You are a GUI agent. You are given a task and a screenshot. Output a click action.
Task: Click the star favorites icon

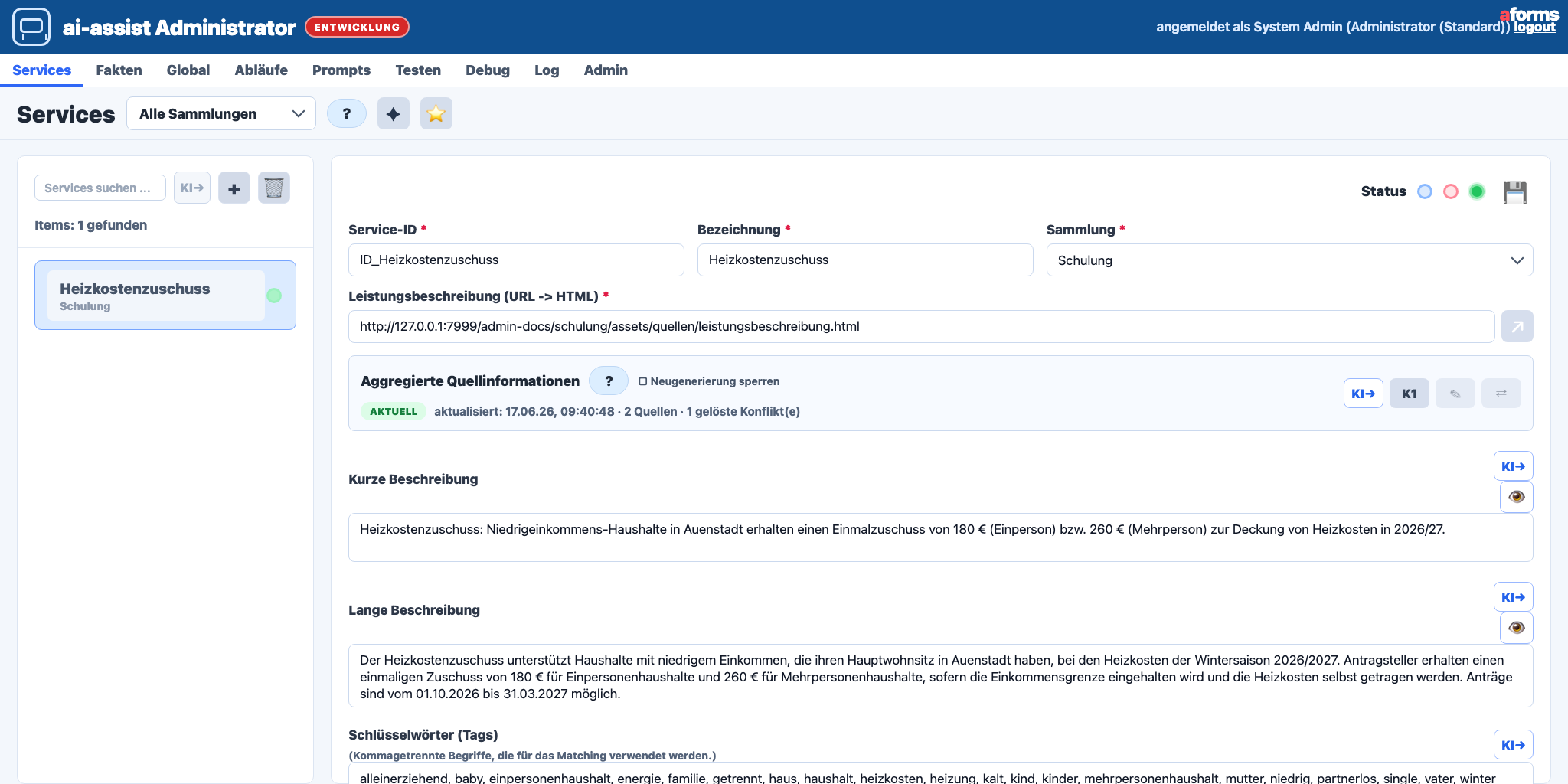(436, 113)
